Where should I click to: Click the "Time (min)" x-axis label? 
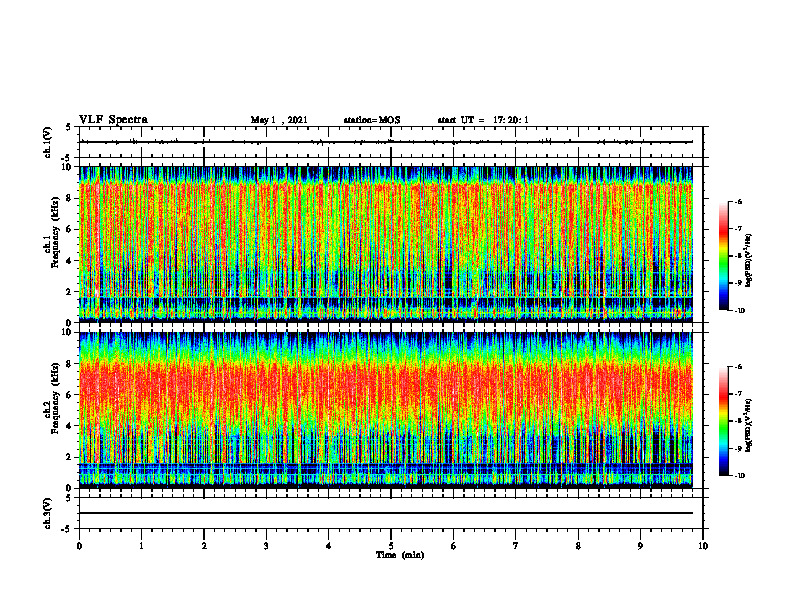click(400, 555)
